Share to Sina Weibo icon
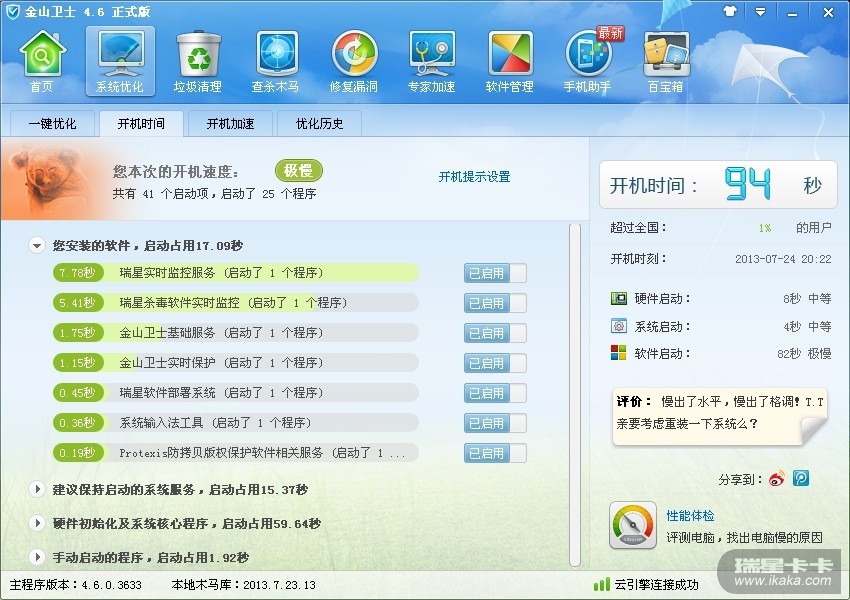The height and width of the screenshot is (600, 850). click(x=777, y=478)
